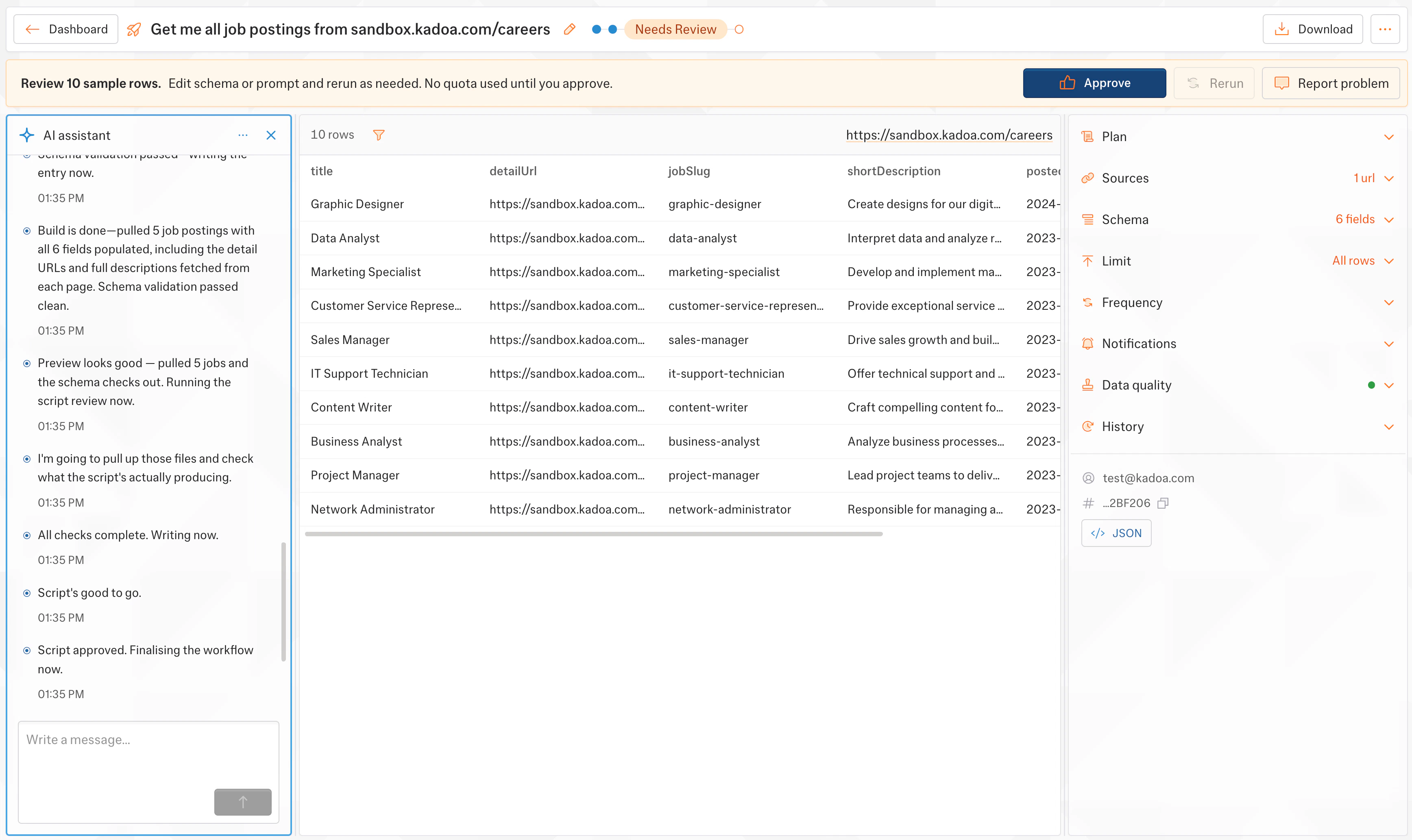Expand the Limit section chevron

pyautogui.click(x=1389, y=261)
